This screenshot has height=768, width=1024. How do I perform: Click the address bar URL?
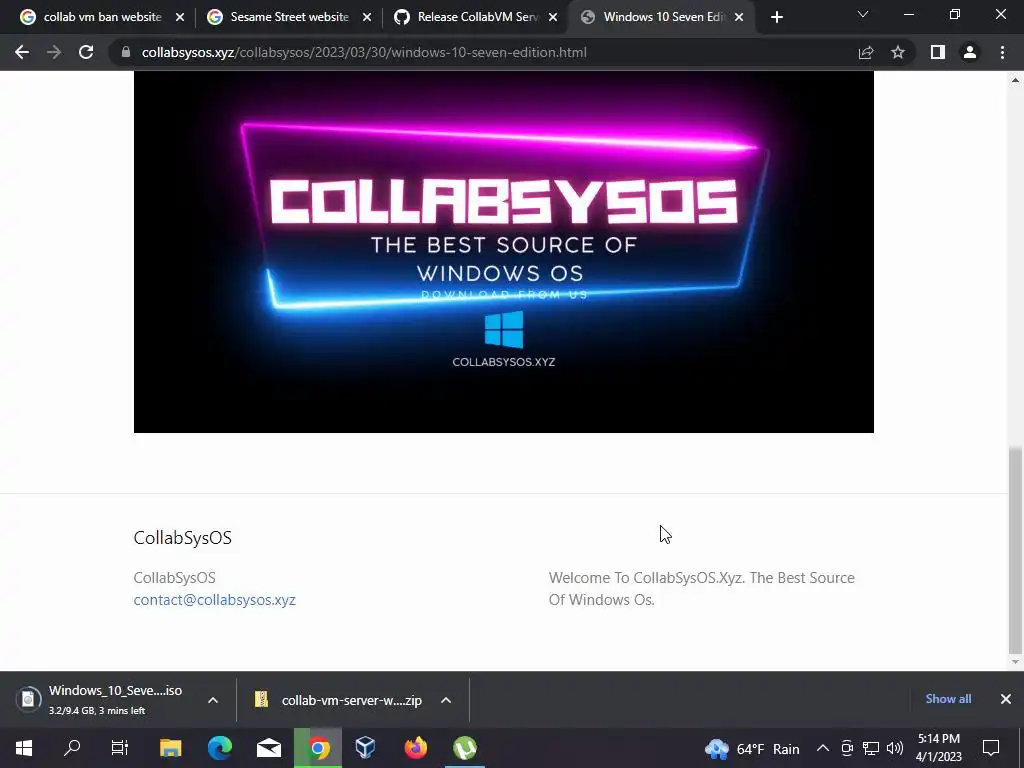tap(364, 52)
